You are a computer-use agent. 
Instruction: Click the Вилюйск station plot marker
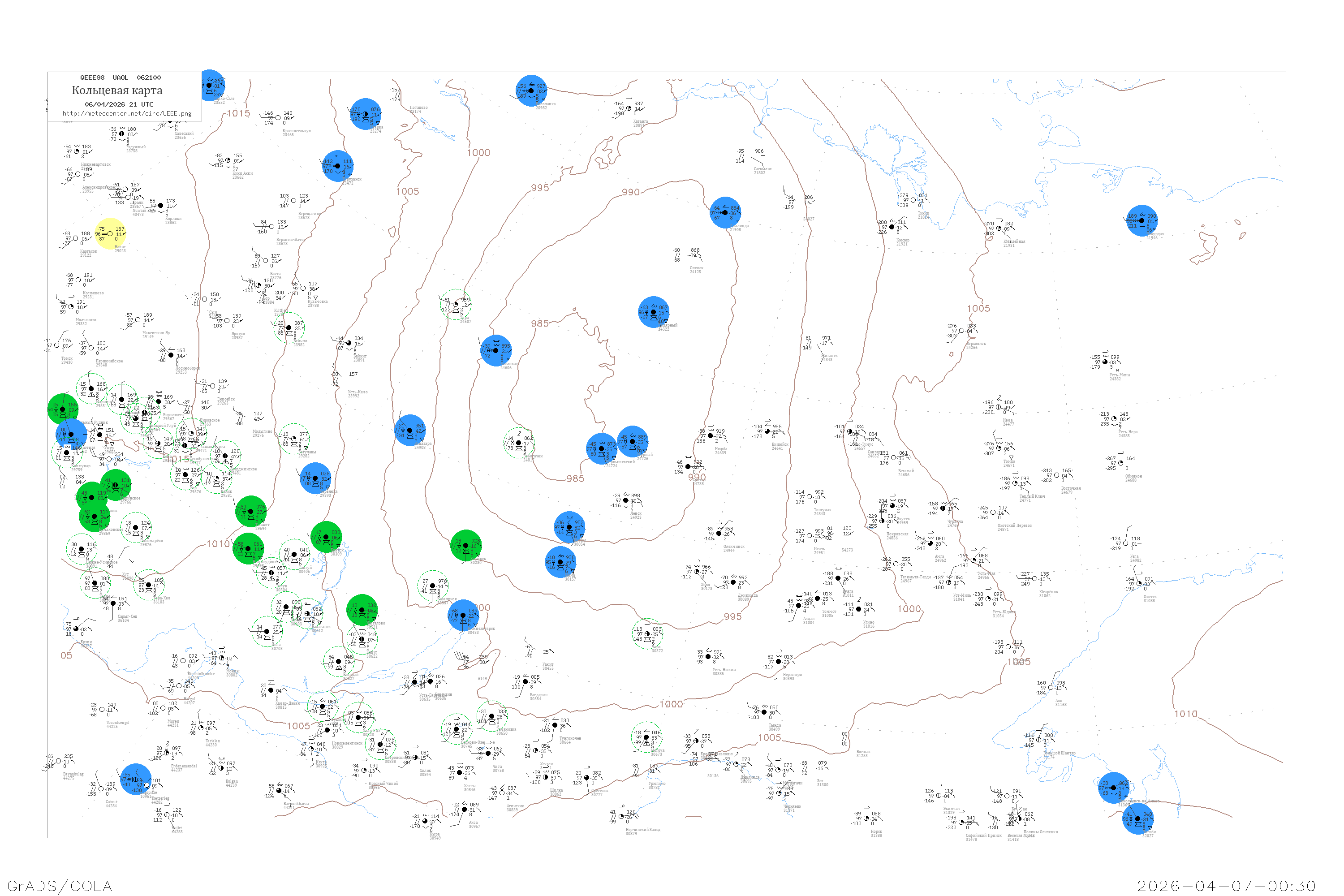[767, 431]
